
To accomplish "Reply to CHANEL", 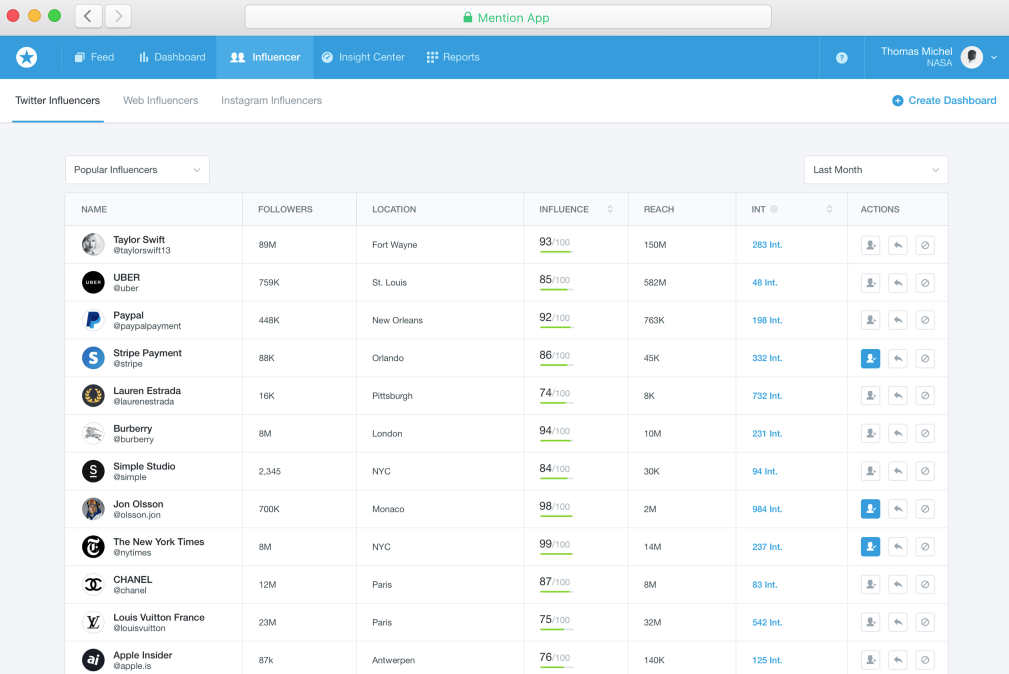I will pyautogui.click(x=898, y=585).
